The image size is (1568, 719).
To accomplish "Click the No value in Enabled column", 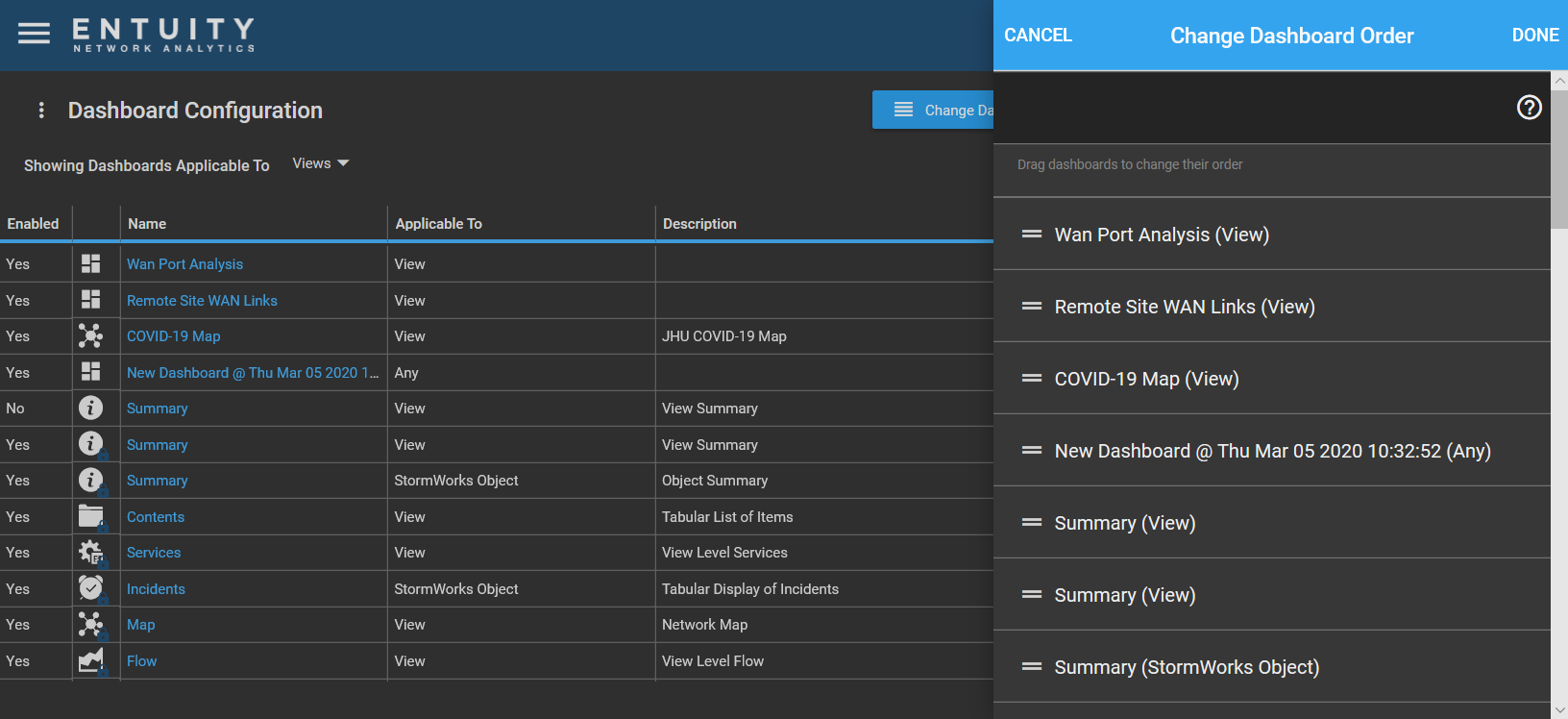I will [15, 408].
